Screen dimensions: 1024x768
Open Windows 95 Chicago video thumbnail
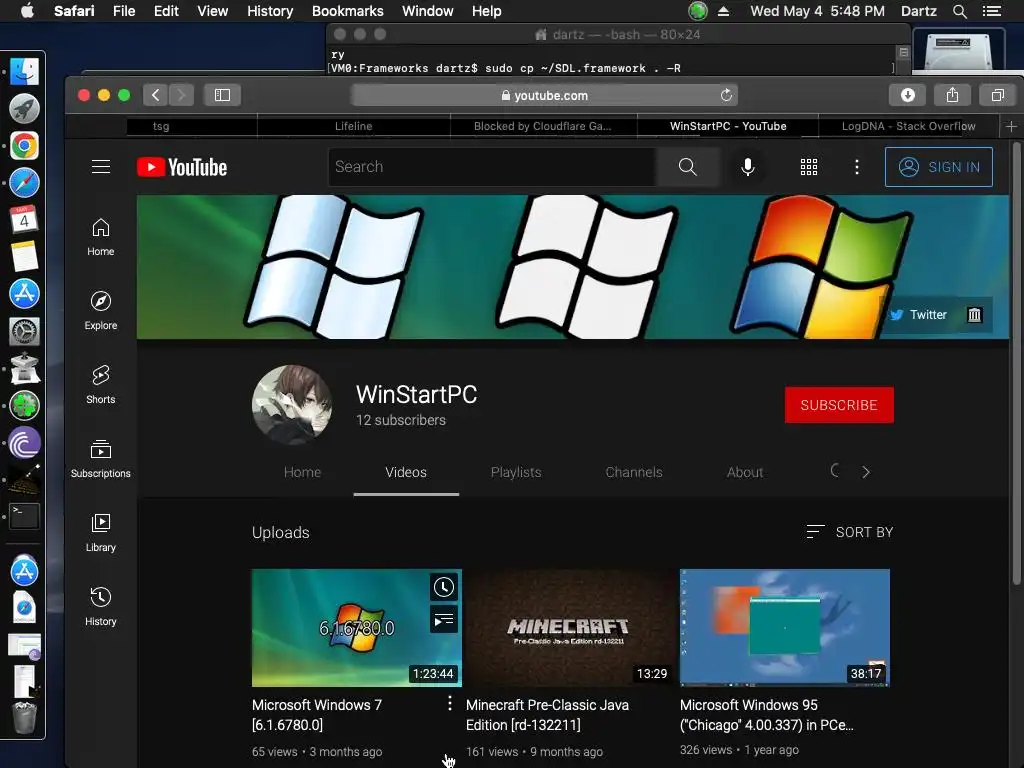(784, 628)
